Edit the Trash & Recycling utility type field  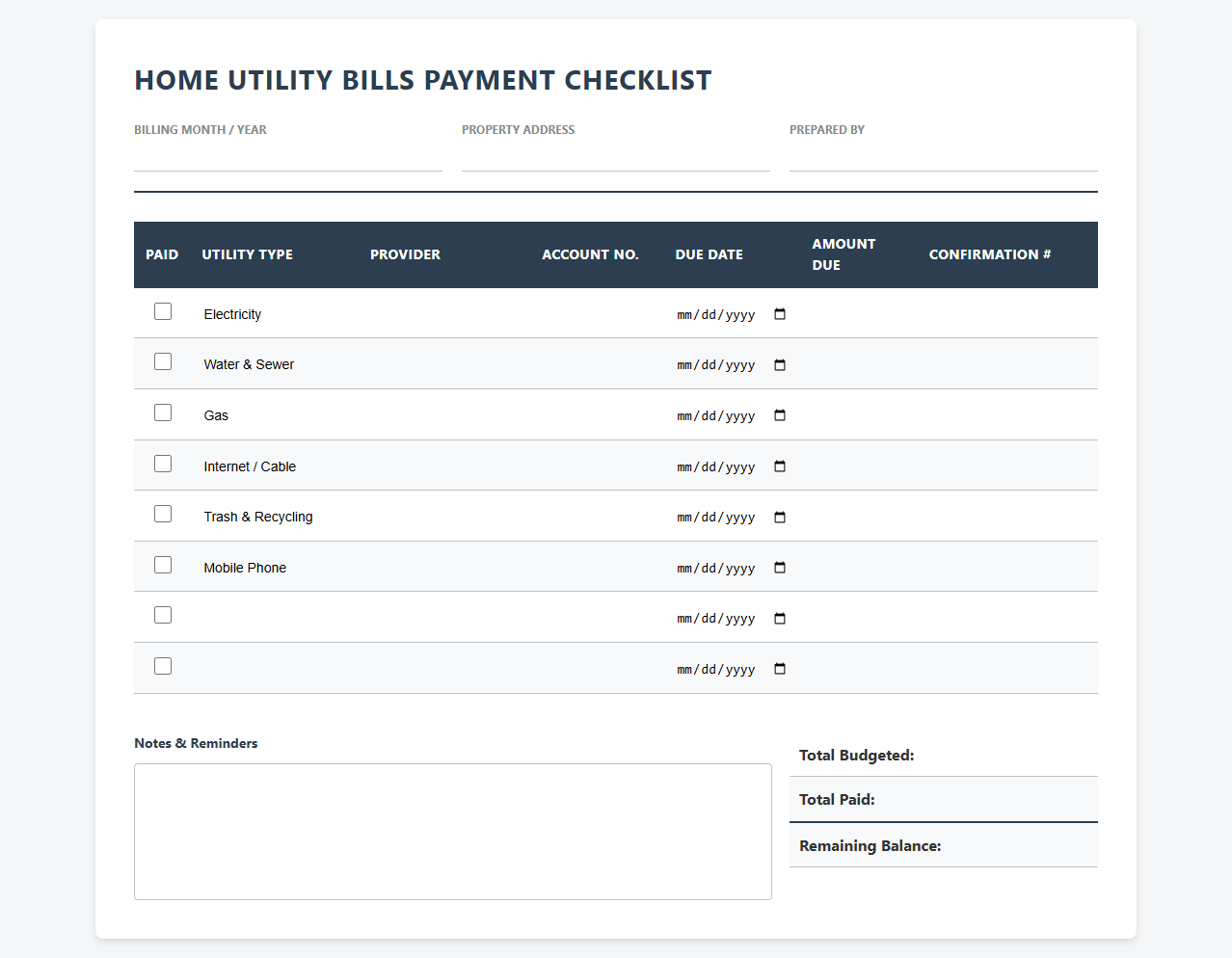[x=275, y=517]
